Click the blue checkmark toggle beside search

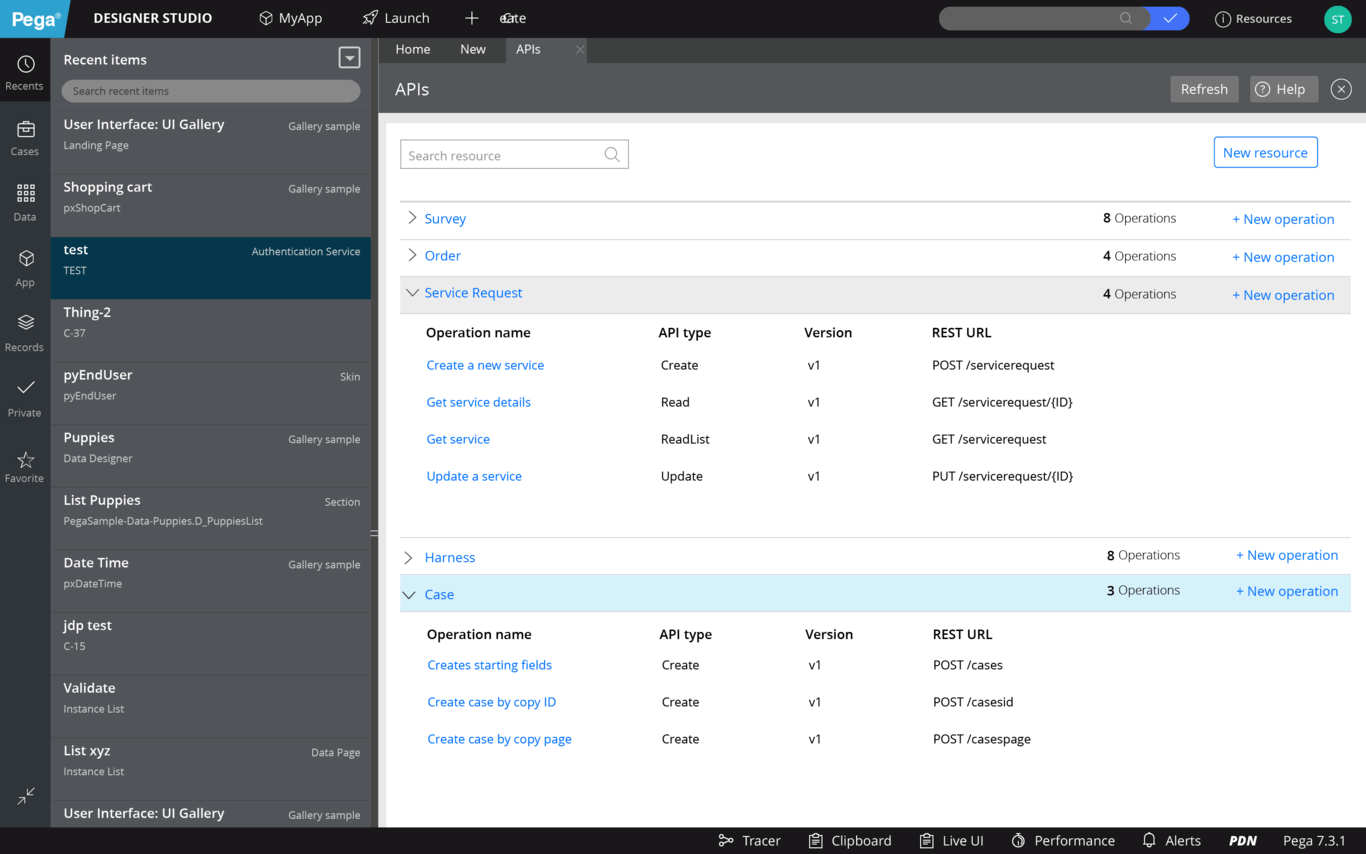click(x=1169, y=18)
